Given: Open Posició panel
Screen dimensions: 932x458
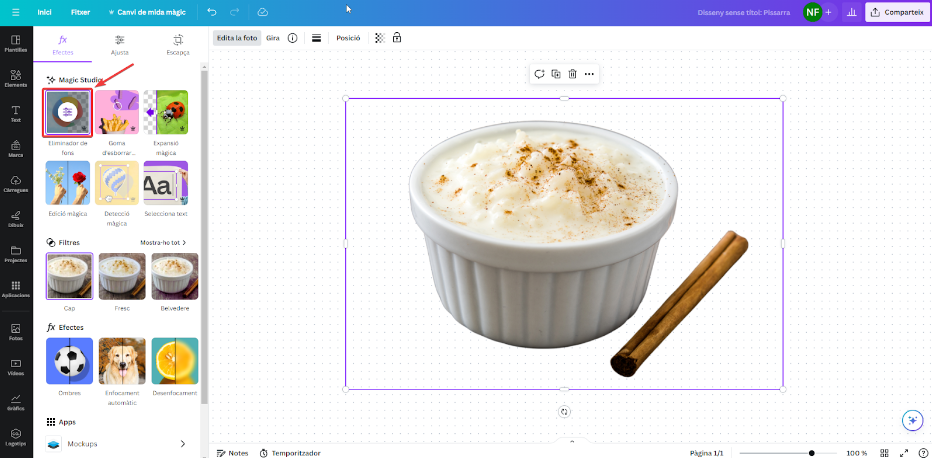Looking at the screenshot, I should pyautogui.click(x=348, y=37).
